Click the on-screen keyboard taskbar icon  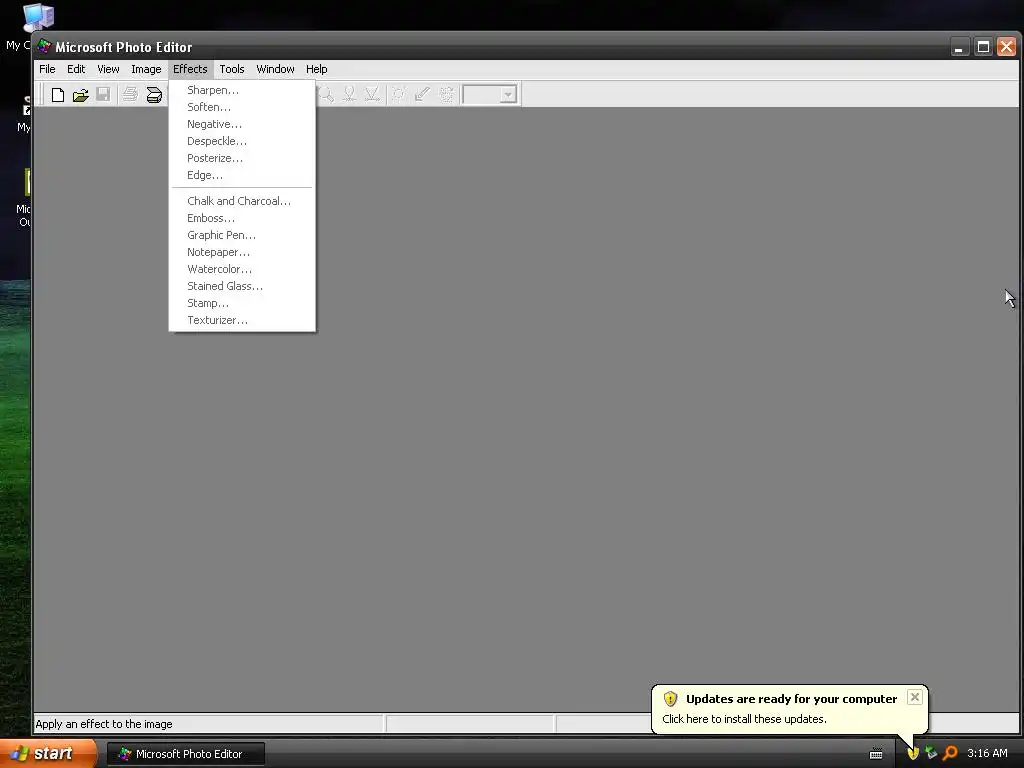tap(876, 754)
